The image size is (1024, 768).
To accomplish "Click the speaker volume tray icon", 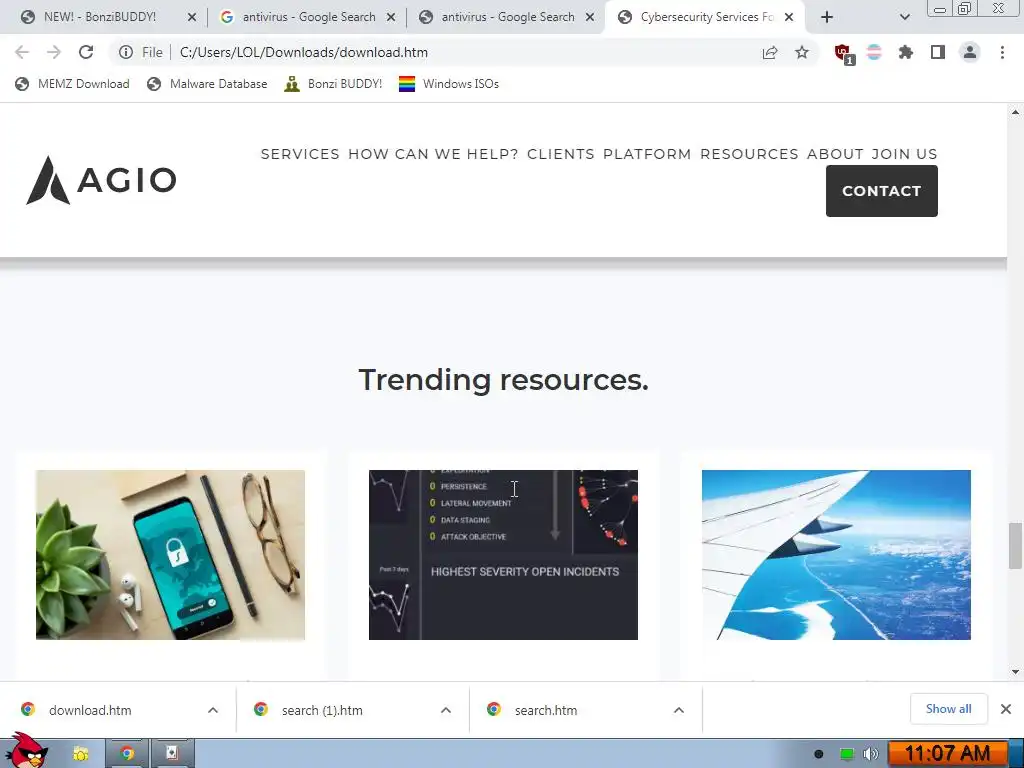I will 871,754.
